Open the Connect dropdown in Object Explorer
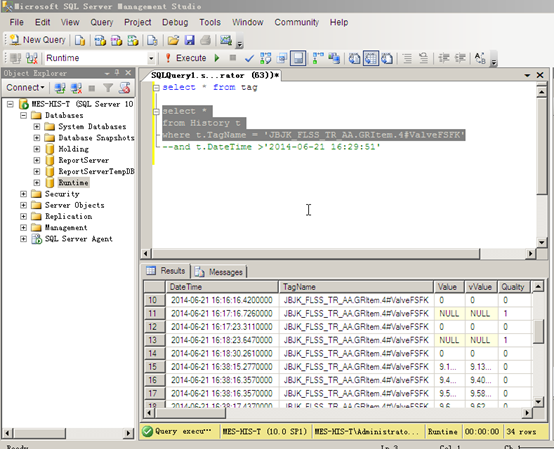The image size is (554, 449). point(25,87)
